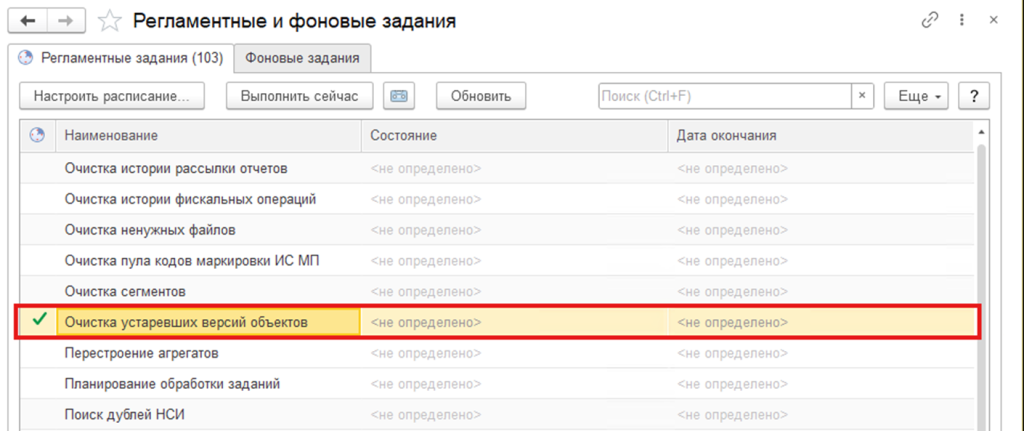Click the Дата окончания cell of Поиск дублей НСИ
The width and height of the screenshot is (1024, 431).
coord(822,414)
